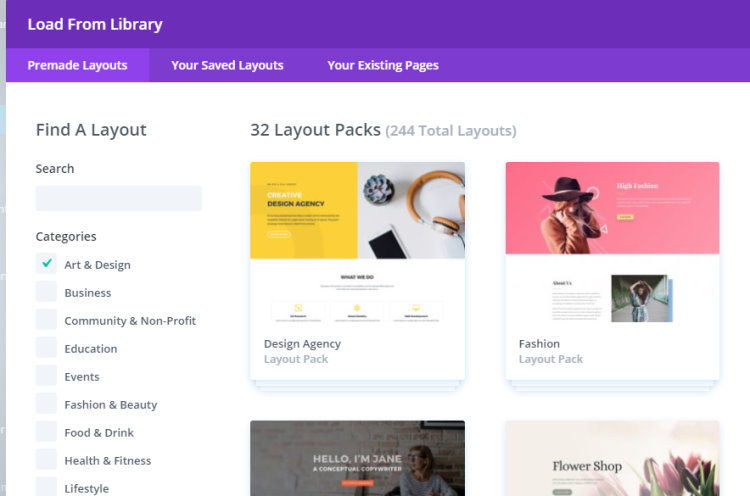This screenshot has height=496, width=750.
Task: Tick the Education category checkbox
Action: 46,347
